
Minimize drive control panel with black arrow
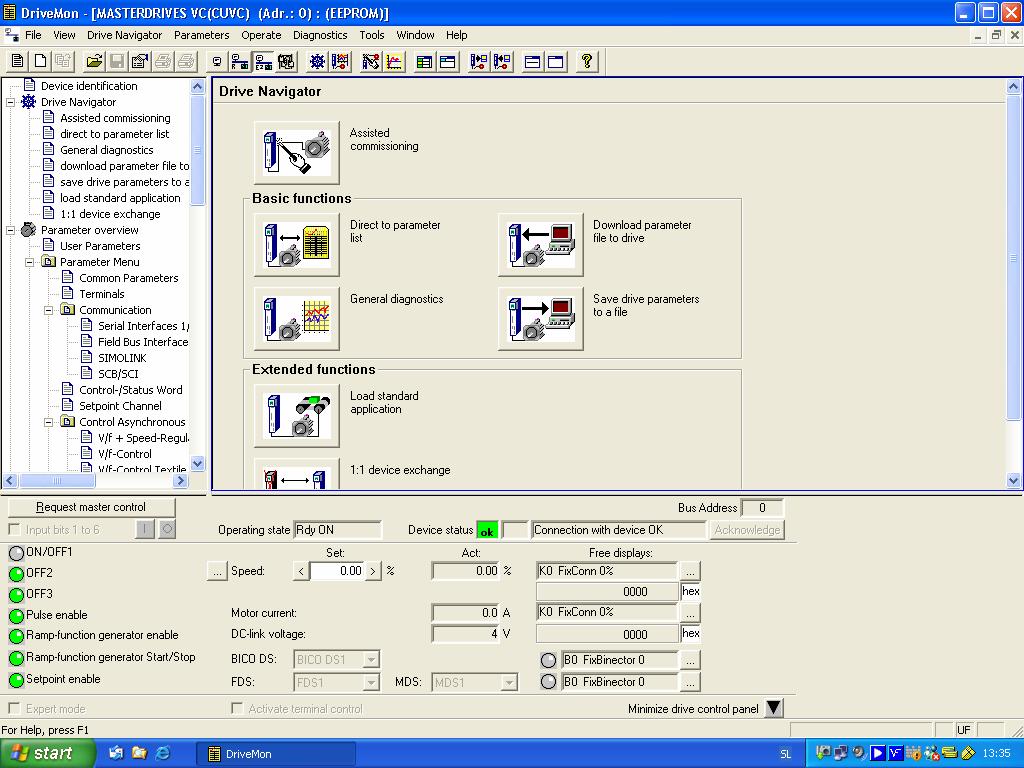click(x=774, y=708)
